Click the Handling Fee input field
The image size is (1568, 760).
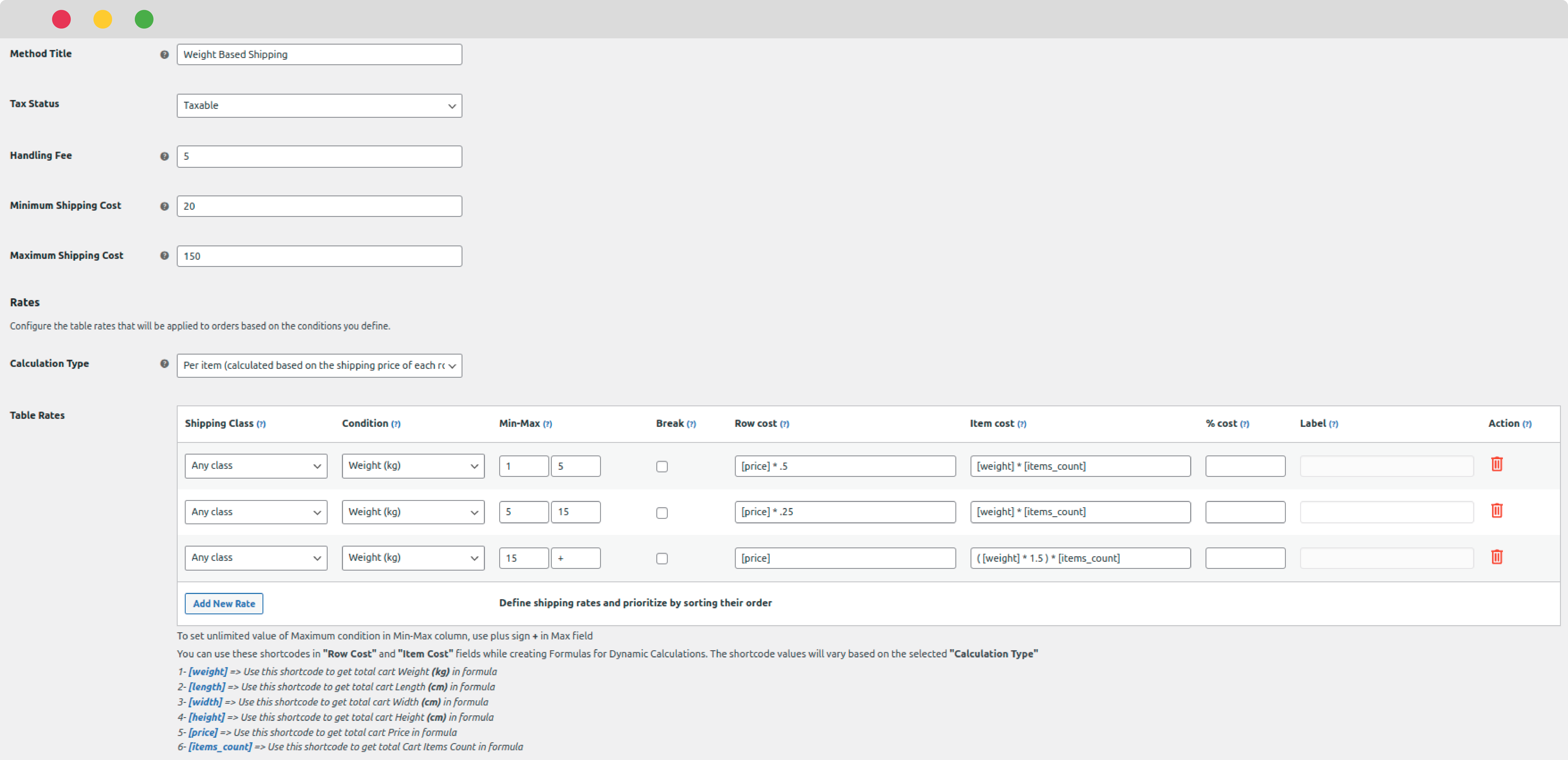(319, 157)
